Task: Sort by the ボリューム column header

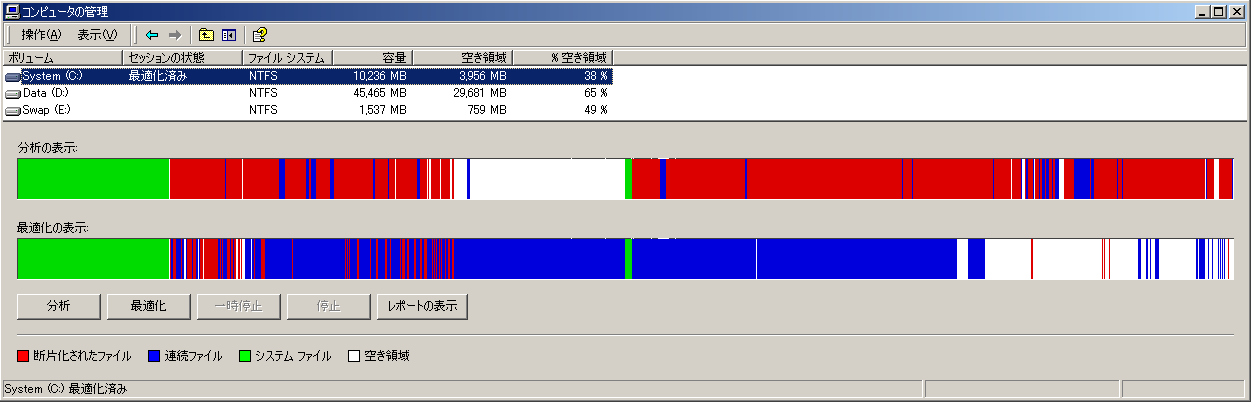Action: pos(62,58)
